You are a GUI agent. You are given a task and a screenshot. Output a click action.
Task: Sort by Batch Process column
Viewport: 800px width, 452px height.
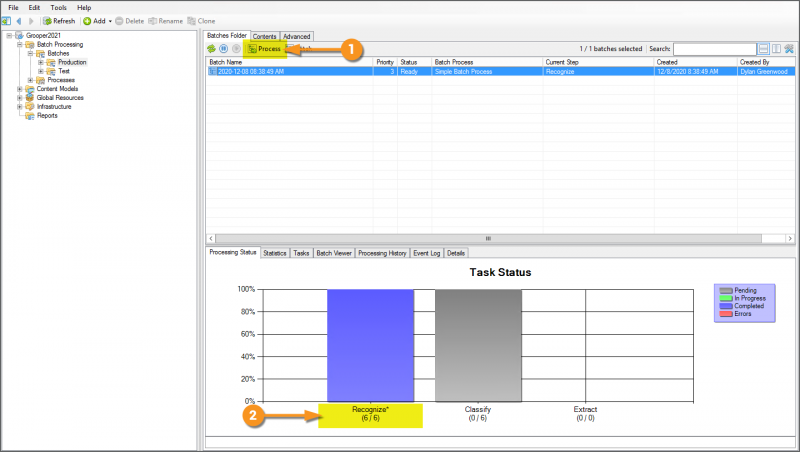coord(487,62)
